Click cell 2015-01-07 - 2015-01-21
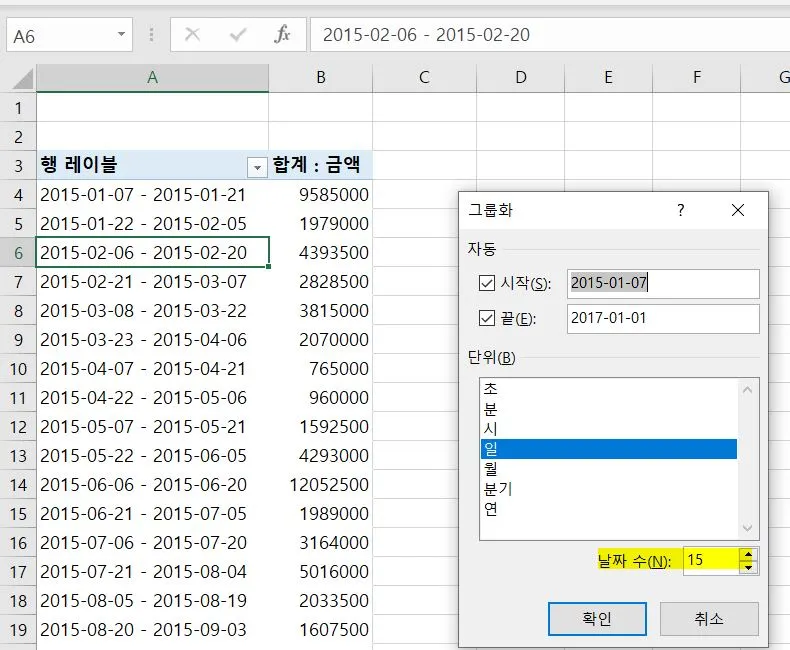The image size is (790, 650). point(153,195)
